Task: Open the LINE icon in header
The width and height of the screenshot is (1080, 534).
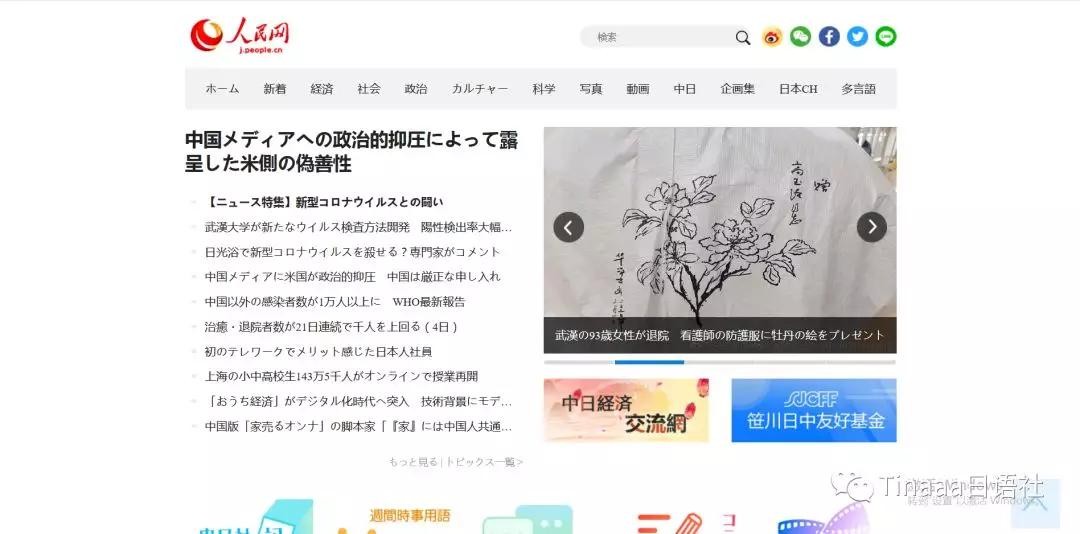Action: pyautogui.click(x=886, y=37)
